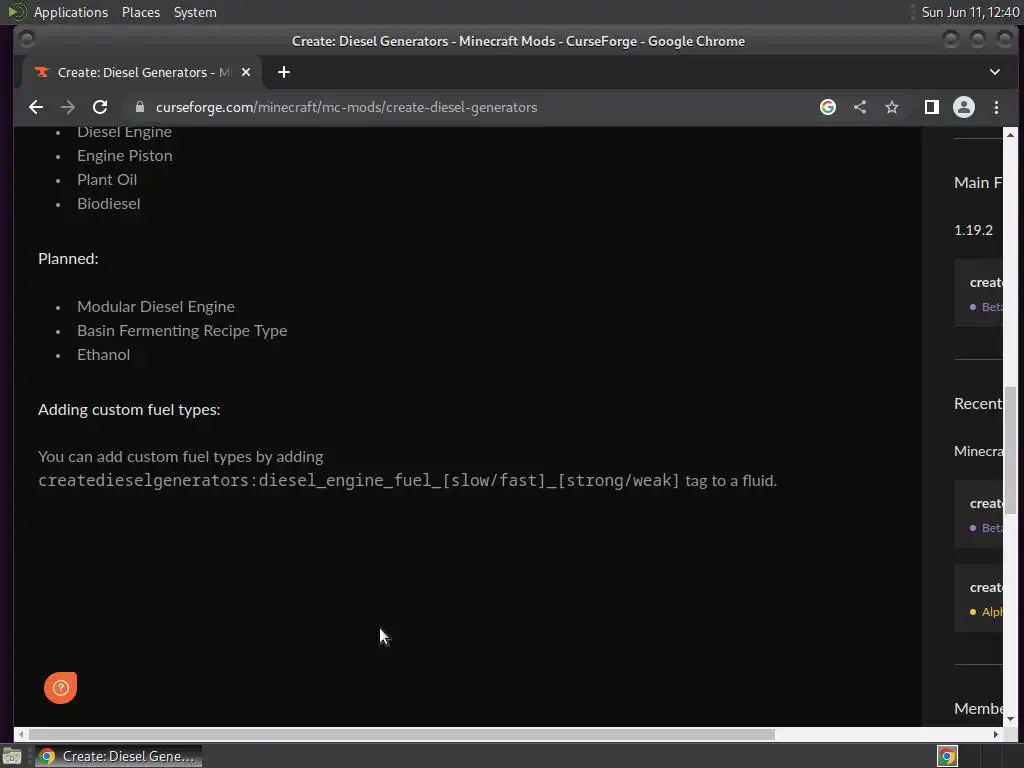Click the scroll down arrow
The width and height of the screenshot is (1024, 768).
tap(1010, 719)
